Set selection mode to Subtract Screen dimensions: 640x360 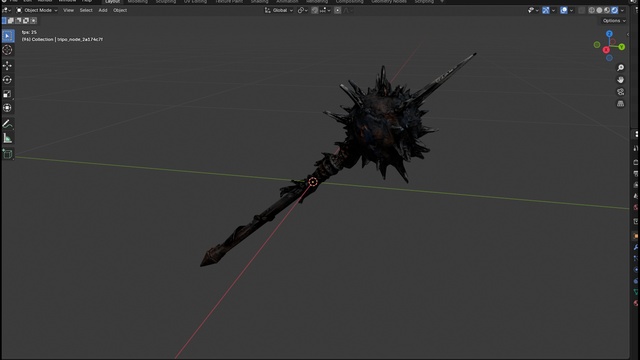[18, 20]
